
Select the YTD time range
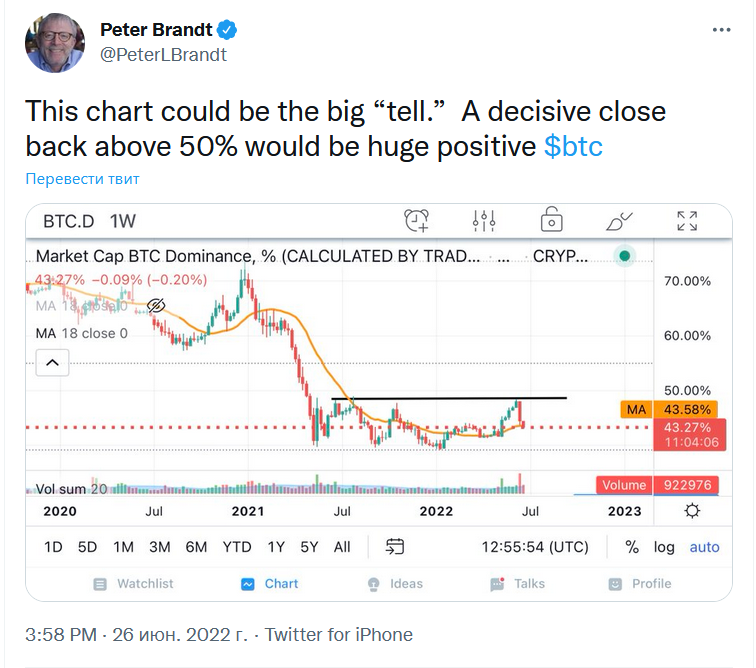coord(236,547)
